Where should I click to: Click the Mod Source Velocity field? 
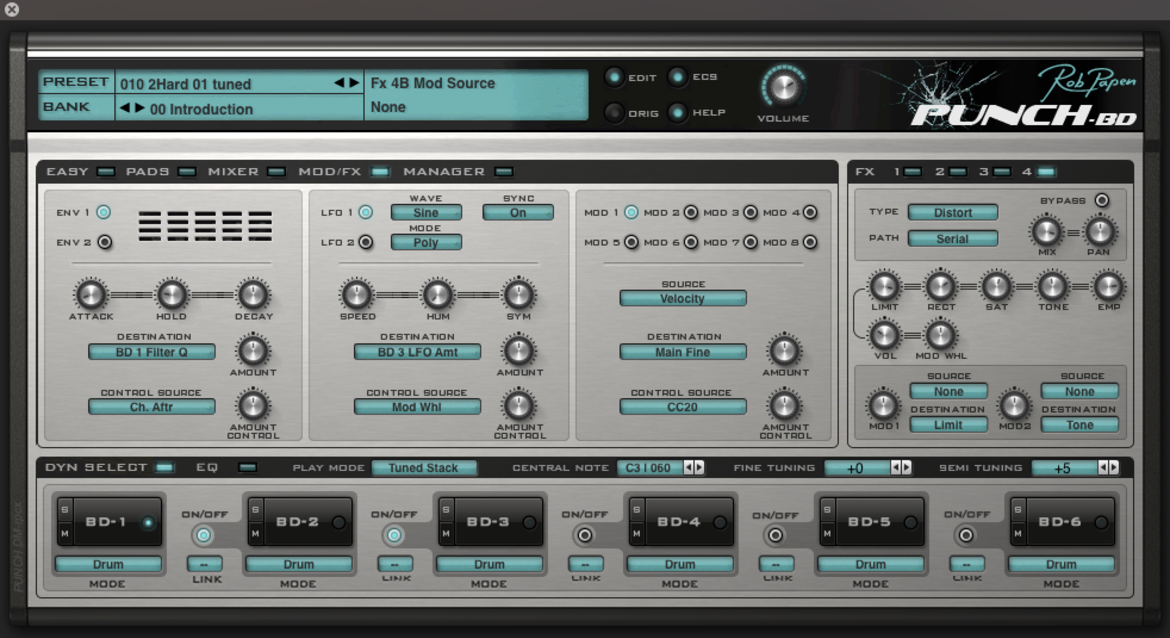(x=682, y=298)
